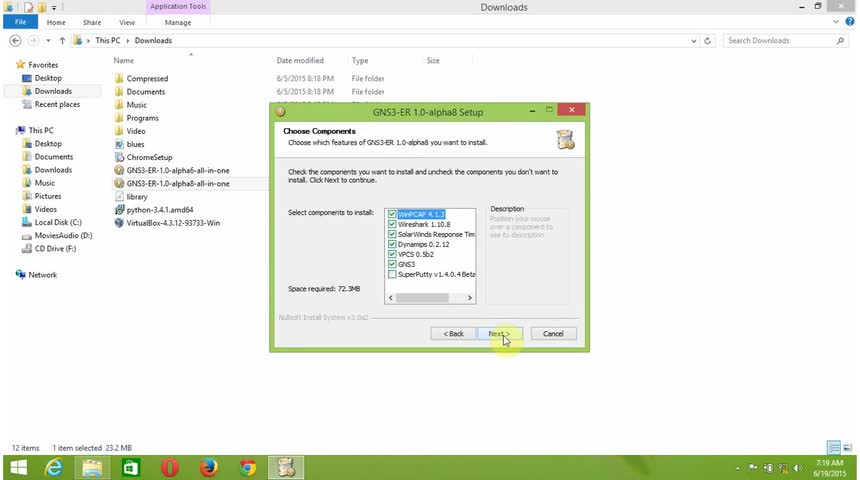860x480 pixels.
Task: Enable SuperPutty v1.4.0.4 Beta component
Action: pos(392,274)
